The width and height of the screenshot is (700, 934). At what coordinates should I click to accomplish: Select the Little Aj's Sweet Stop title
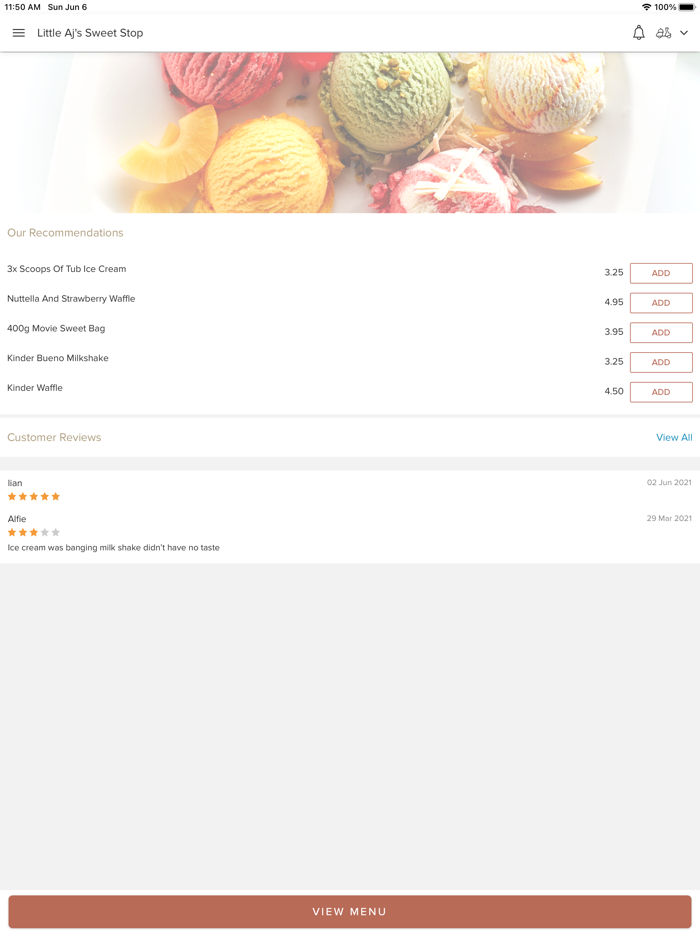point(90,33)
